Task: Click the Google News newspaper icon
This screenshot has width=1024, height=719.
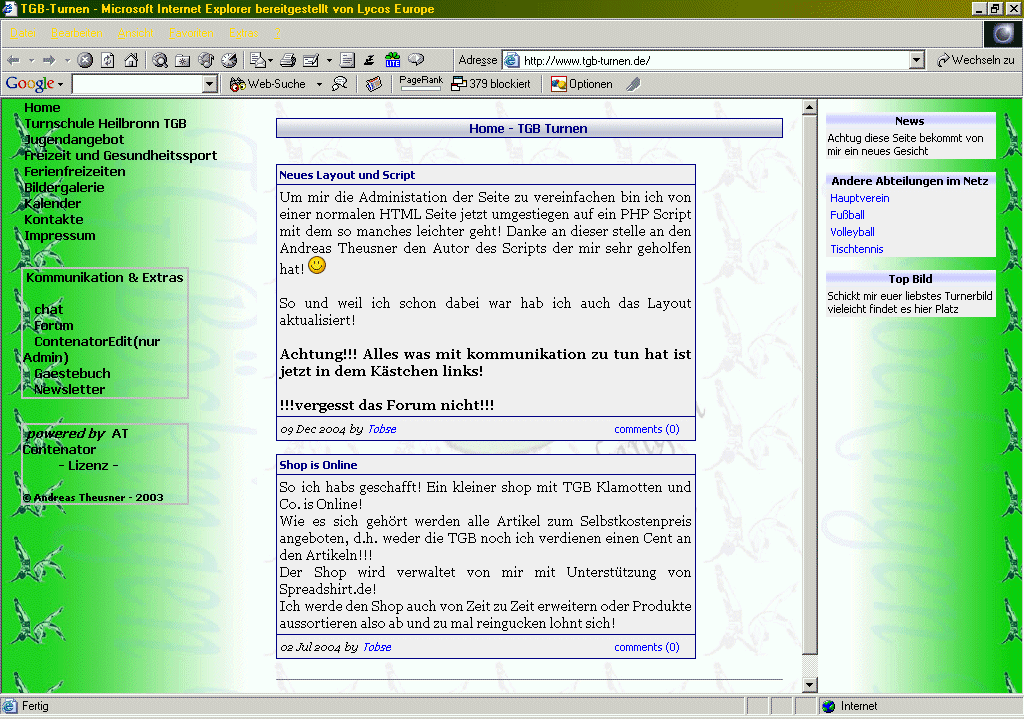Action: click(x=374, y=84)
